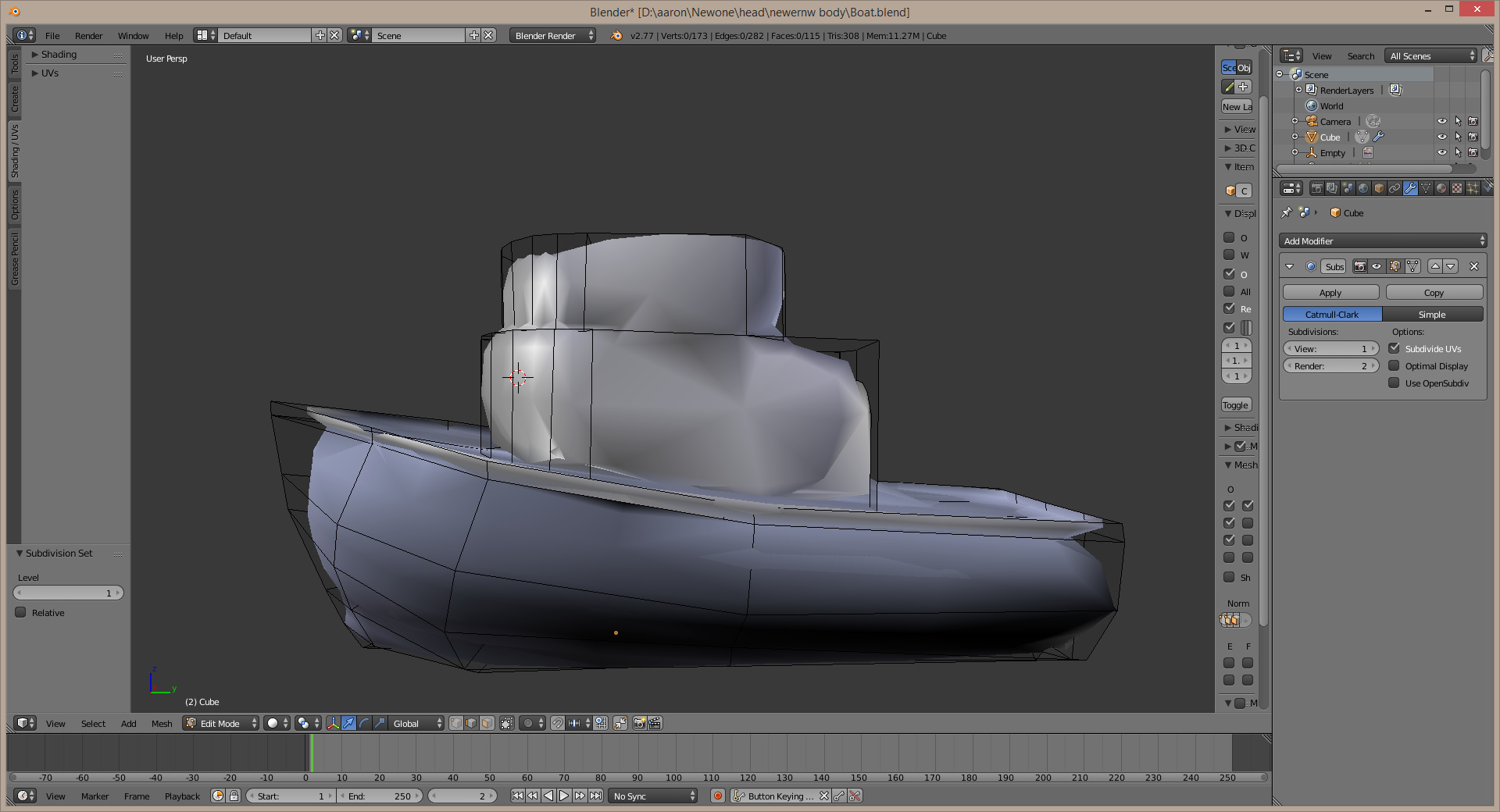This screenshot has height=812, width=1500.
Task: Move Subsurf modifier up in stack
Action: [1435, 266]
